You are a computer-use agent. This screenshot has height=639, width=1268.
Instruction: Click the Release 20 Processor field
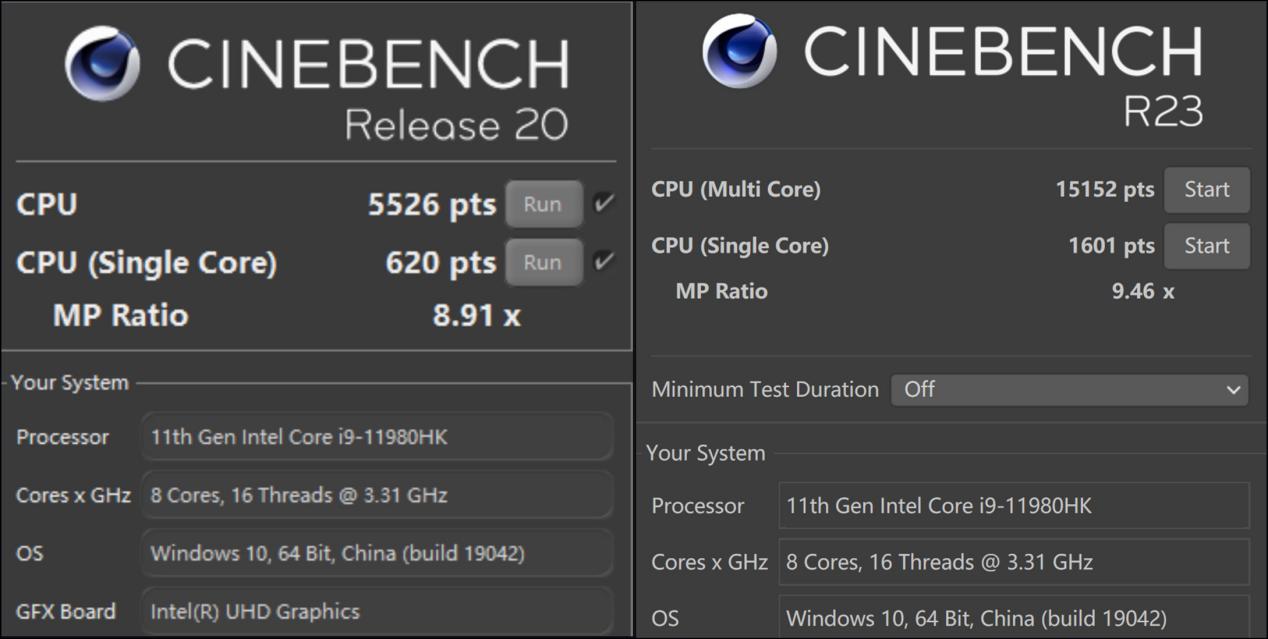(x=377, y=437)
